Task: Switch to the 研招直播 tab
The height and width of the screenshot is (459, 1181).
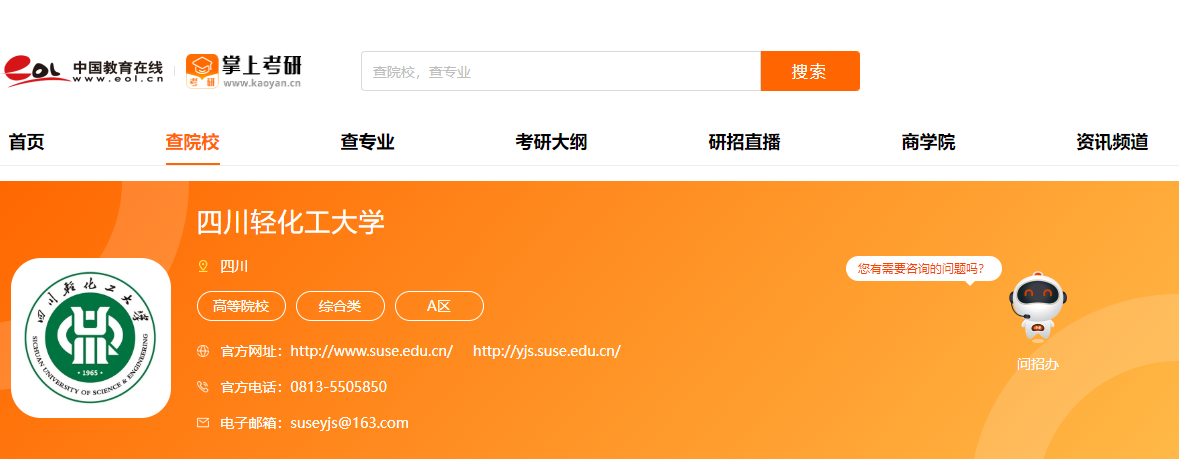Action: pos(744,142)
